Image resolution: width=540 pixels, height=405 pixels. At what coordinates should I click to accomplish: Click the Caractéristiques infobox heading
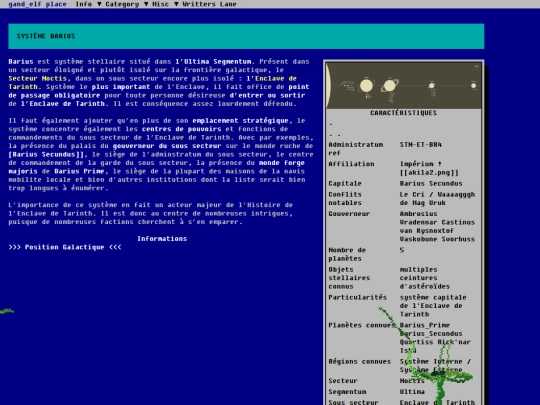tap(403, 113)
